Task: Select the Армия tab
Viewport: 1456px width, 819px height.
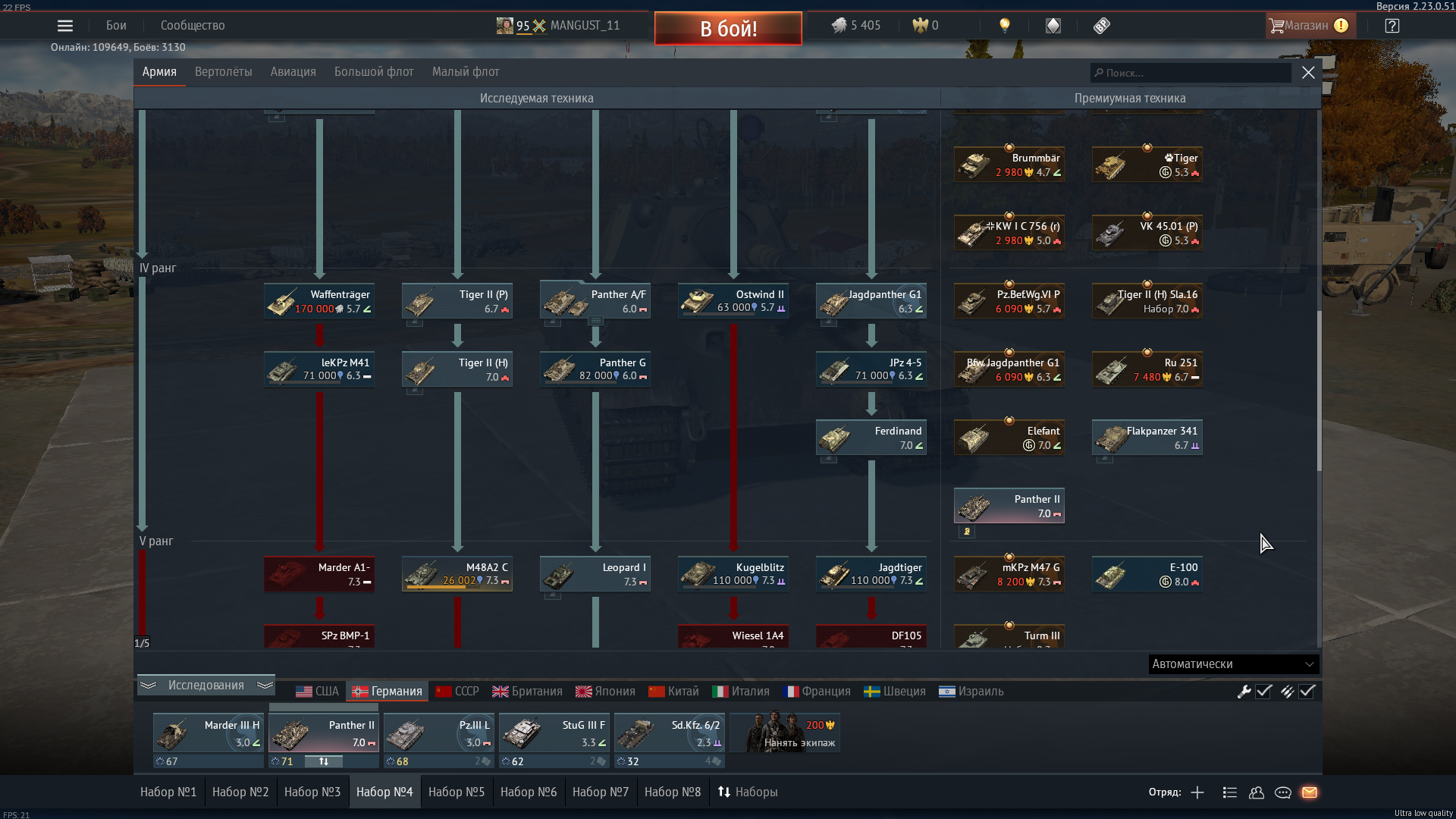Action: click(159, 72)
